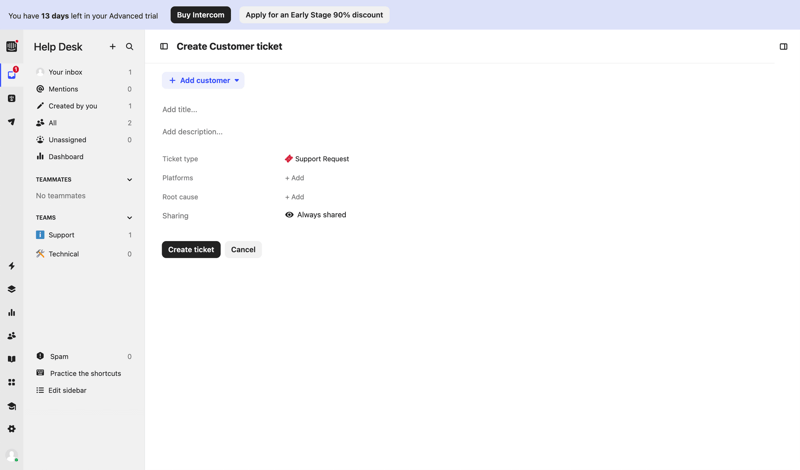
Task: Click the red ticket icon for Support Request
Action: point(289,159)
